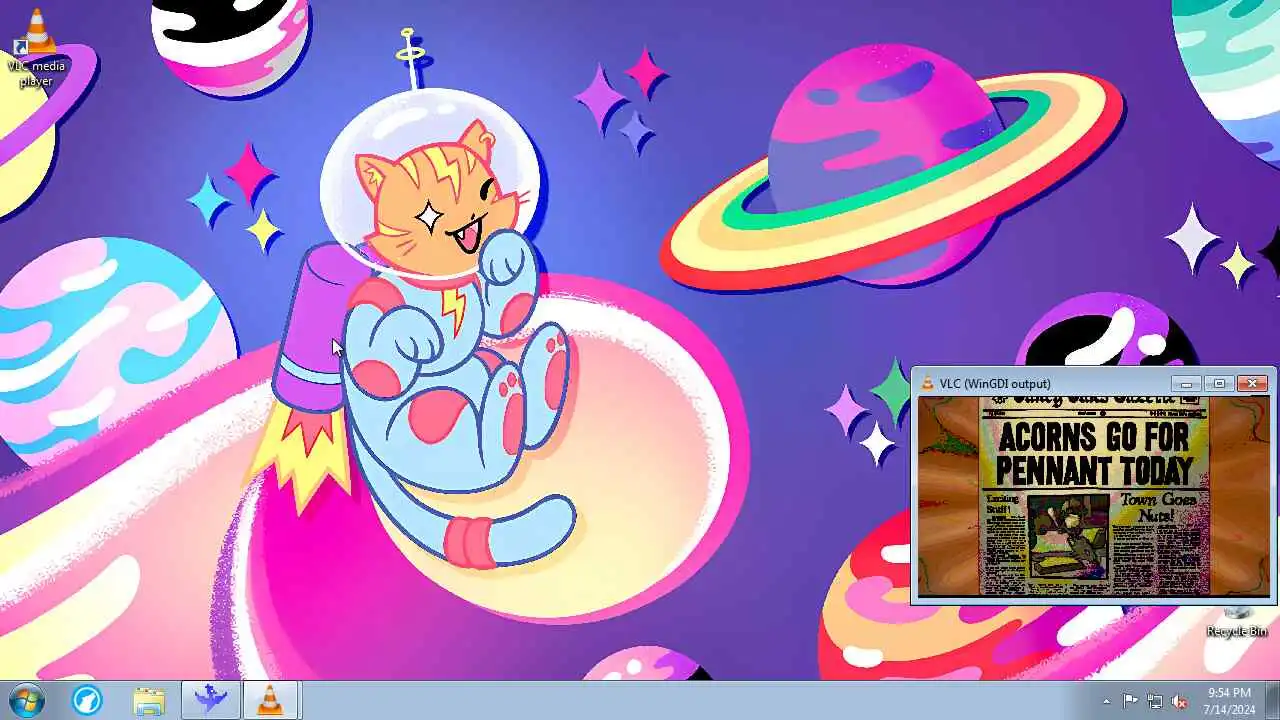Open the network status tray icon
The image size is (1280, 720).
pos(1155,701)
